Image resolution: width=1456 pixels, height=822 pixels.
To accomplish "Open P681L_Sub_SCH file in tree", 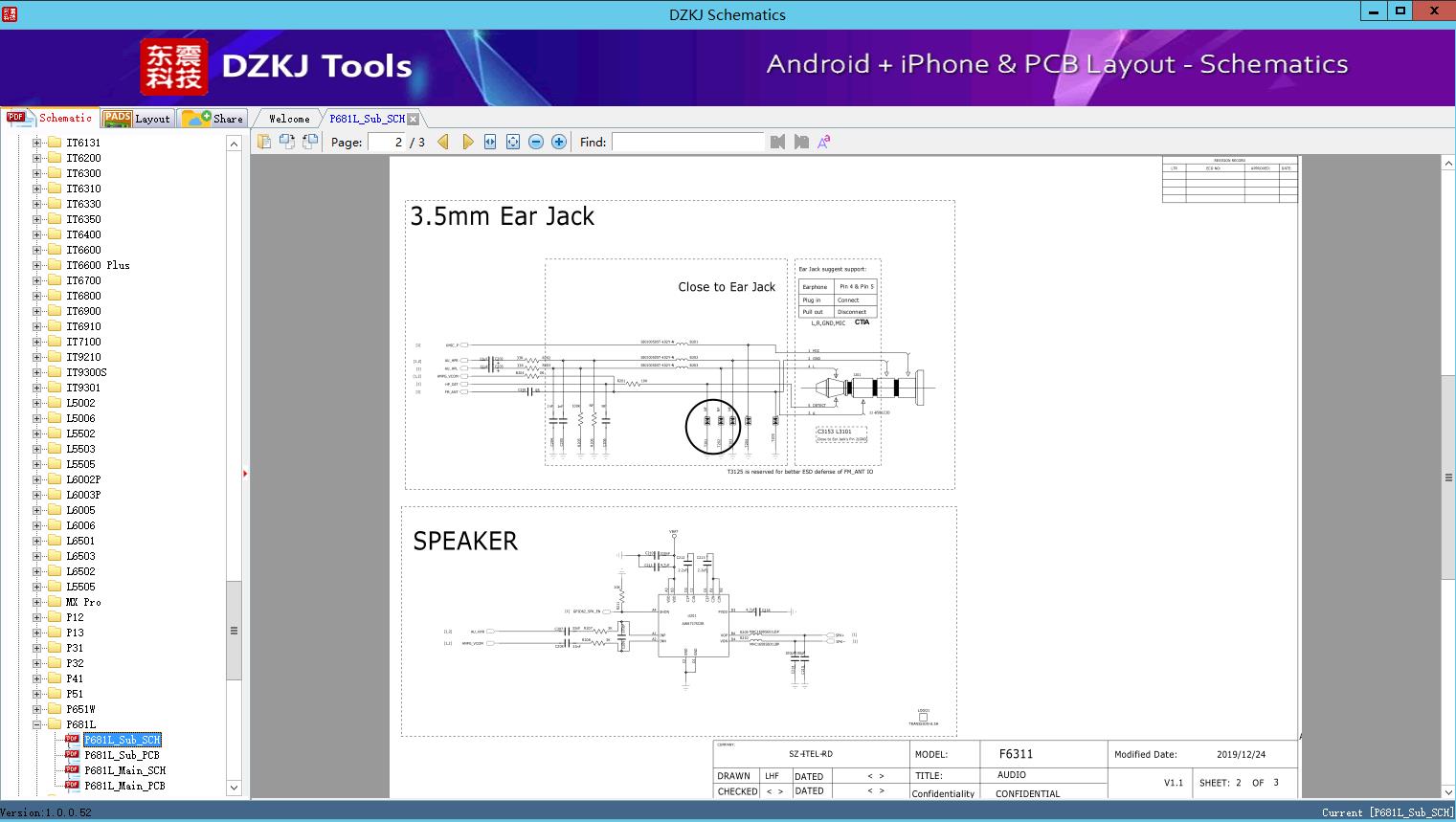I will pyautogui.click(x=122, y=740).
